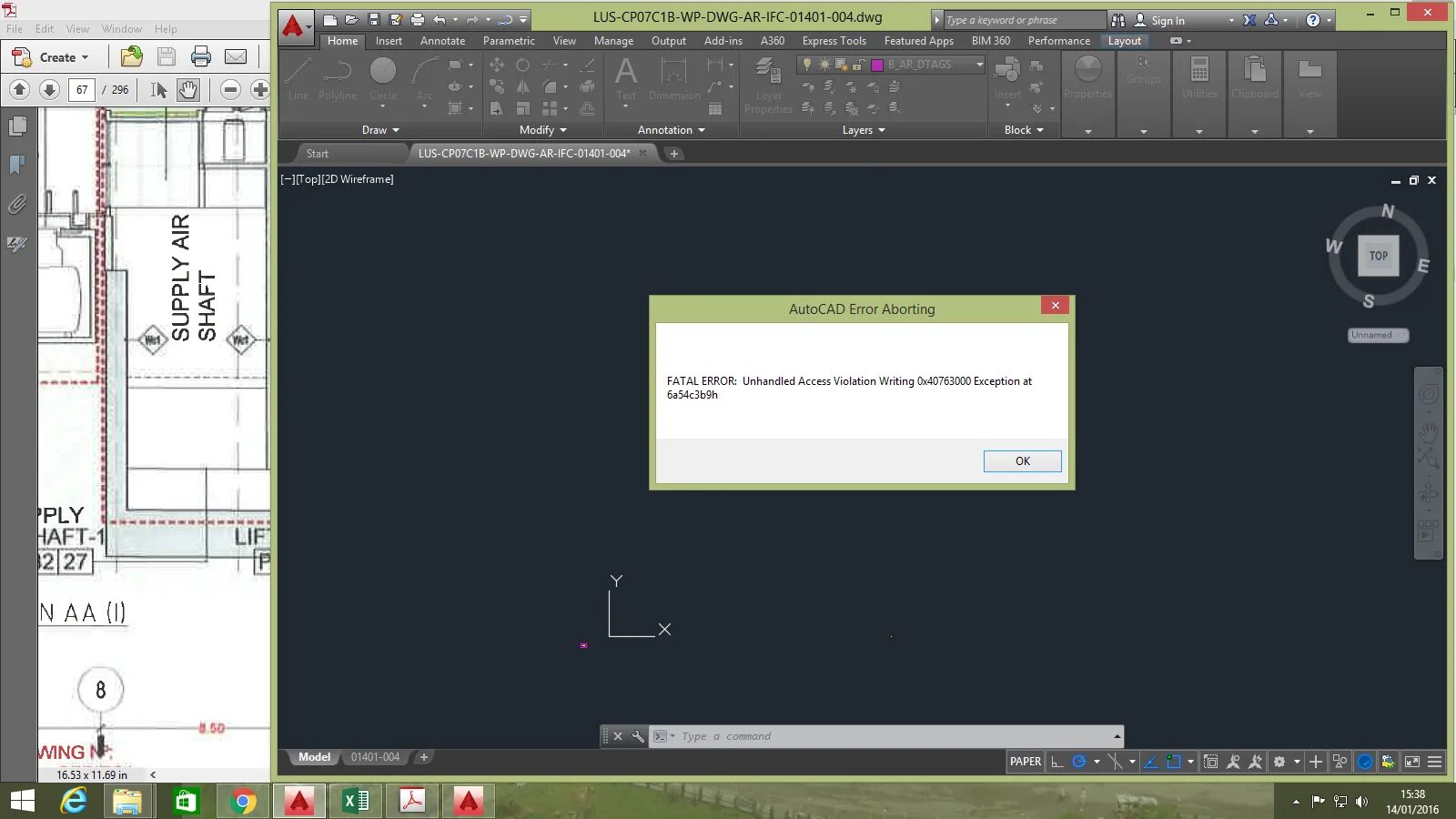Click the Undo arrow in AutoCAD toolbar
The height and width of the screenshot is (819, 1456).
click(440, 19)
